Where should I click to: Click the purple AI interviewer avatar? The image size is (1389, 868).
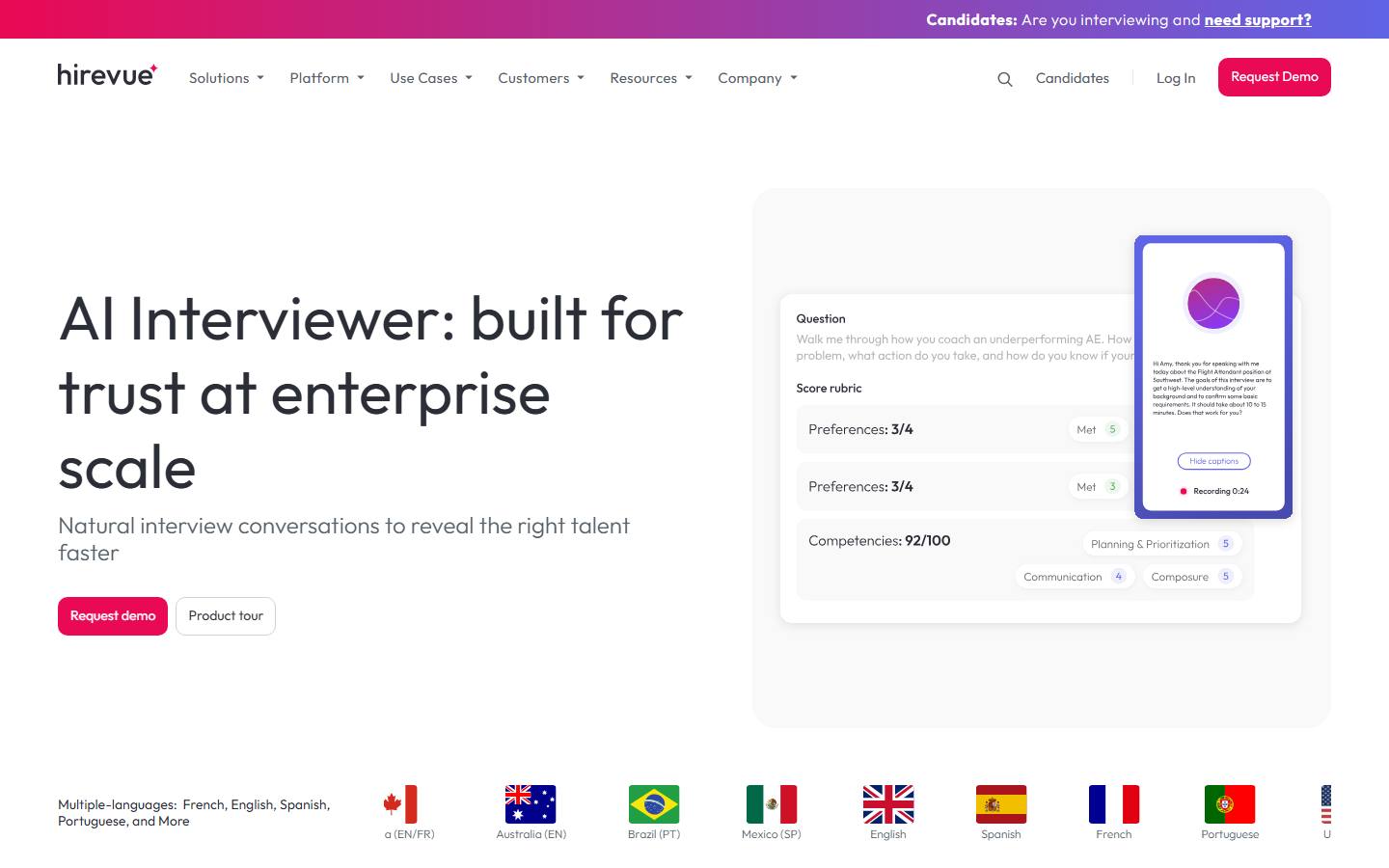coord(1213,304)
